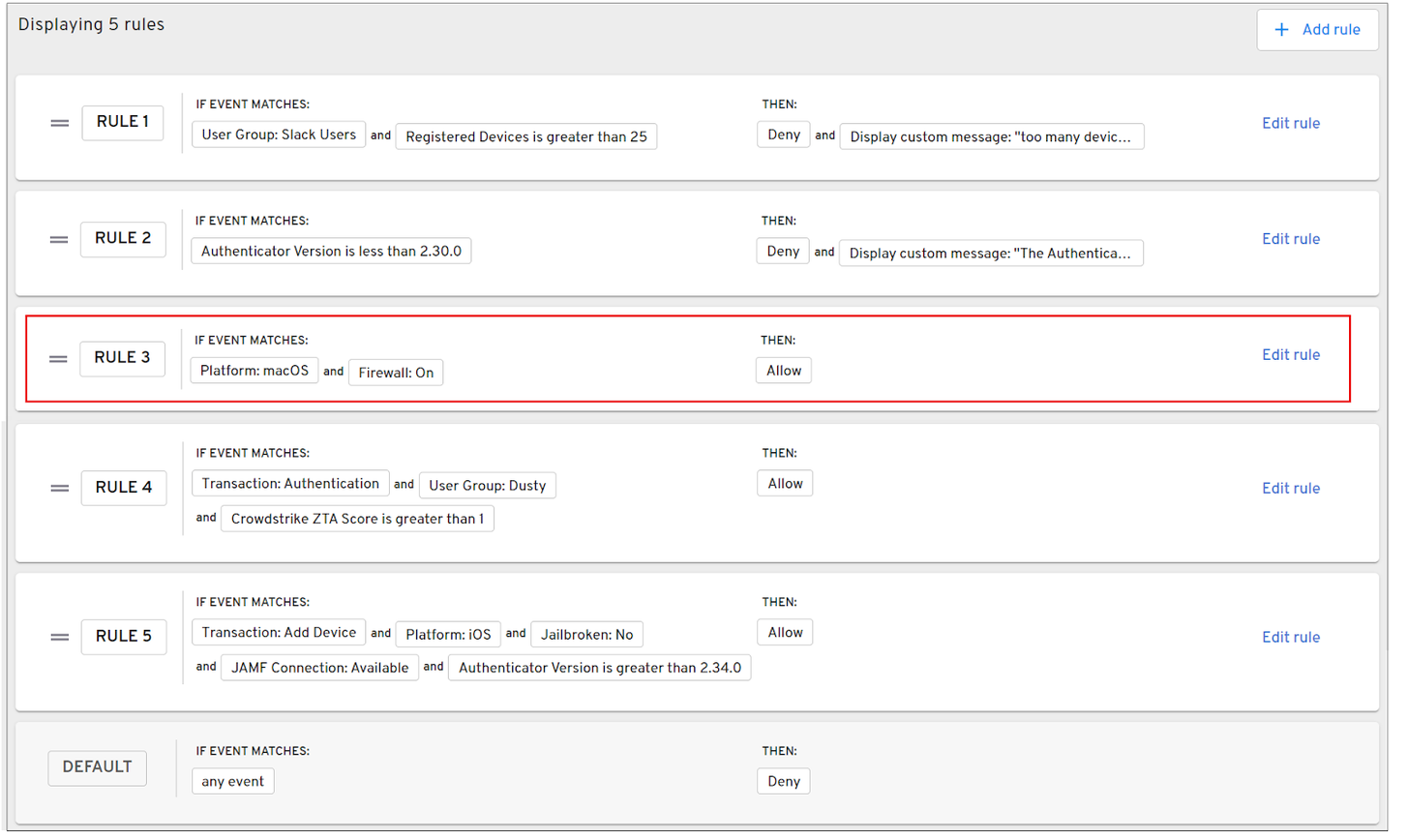Click the Rule 5 drag handle icon
Screen dimensions: 1408x840
pos(60,638)
